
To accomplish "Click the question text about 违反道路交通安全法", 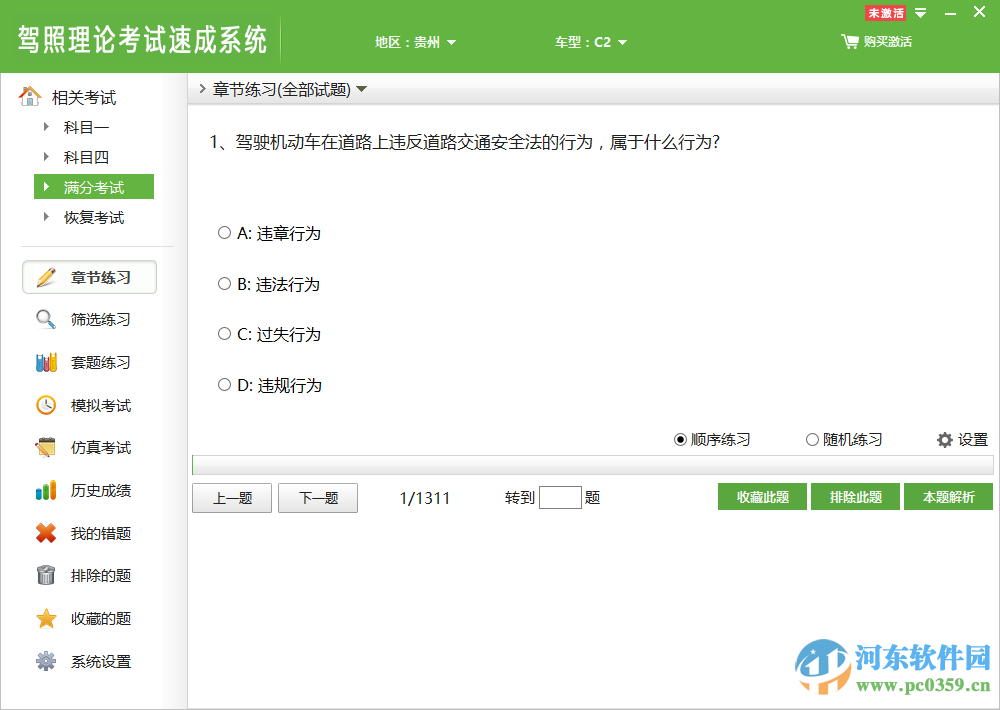I will coord(464,142).
